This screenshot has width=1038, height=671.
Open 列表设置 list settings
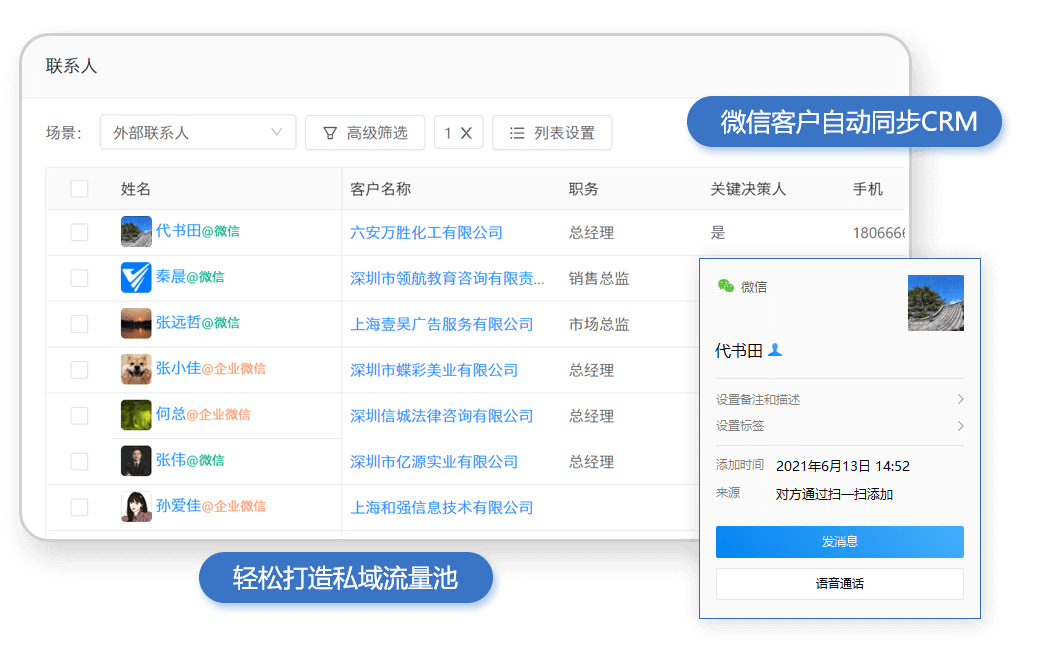click(x=551, y=133)
